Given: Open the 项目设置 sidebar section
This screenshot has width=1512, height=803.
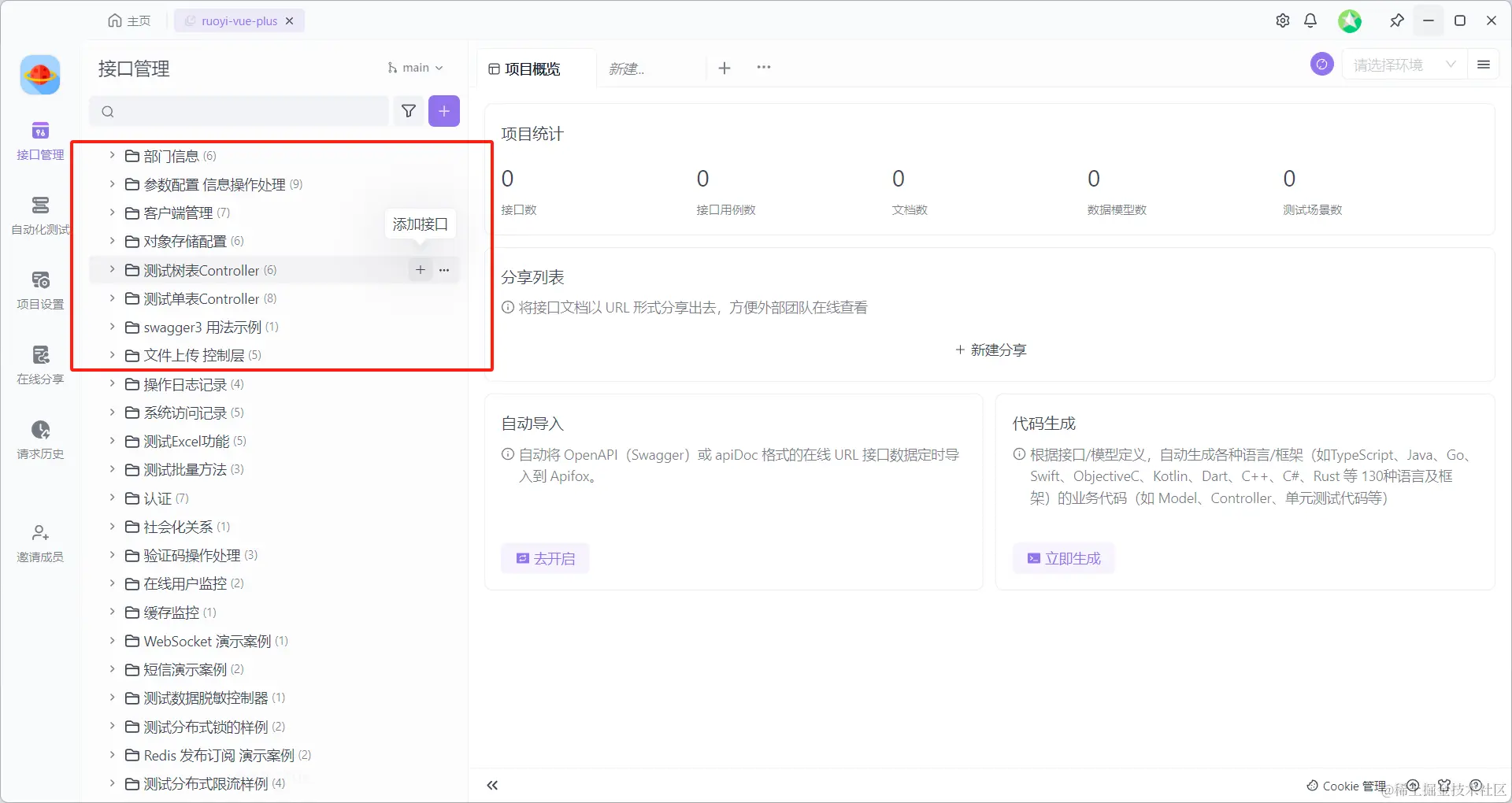Looking at the screenshot, I should (x=40, y=290).
